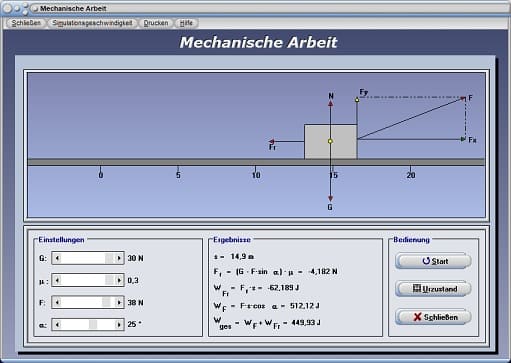
Task: Decrease angle α with the left arrow
Action: tap(57, 324)
